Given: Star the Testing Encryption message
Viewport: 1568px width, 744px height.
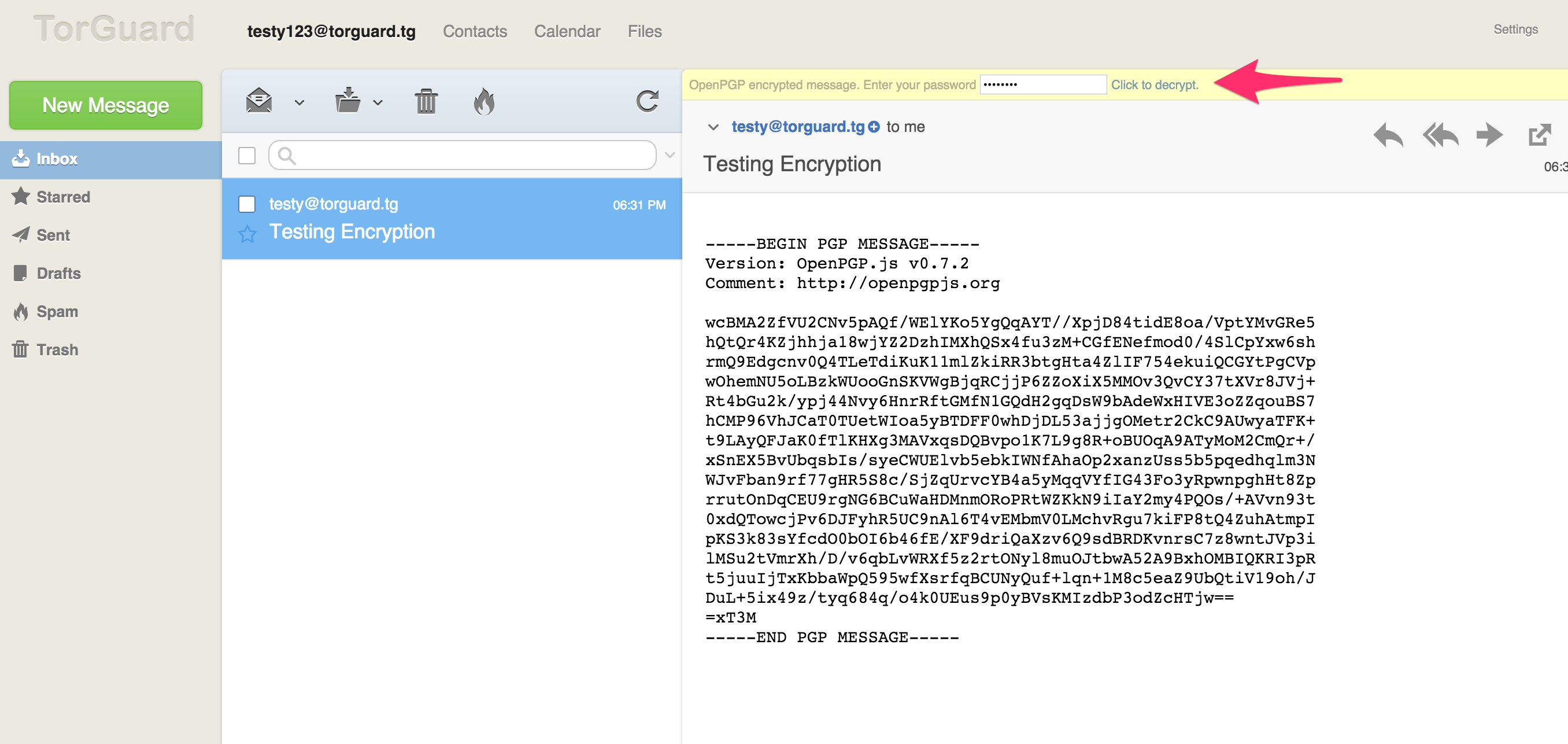Looking at the screenshot, I should 247,233.
